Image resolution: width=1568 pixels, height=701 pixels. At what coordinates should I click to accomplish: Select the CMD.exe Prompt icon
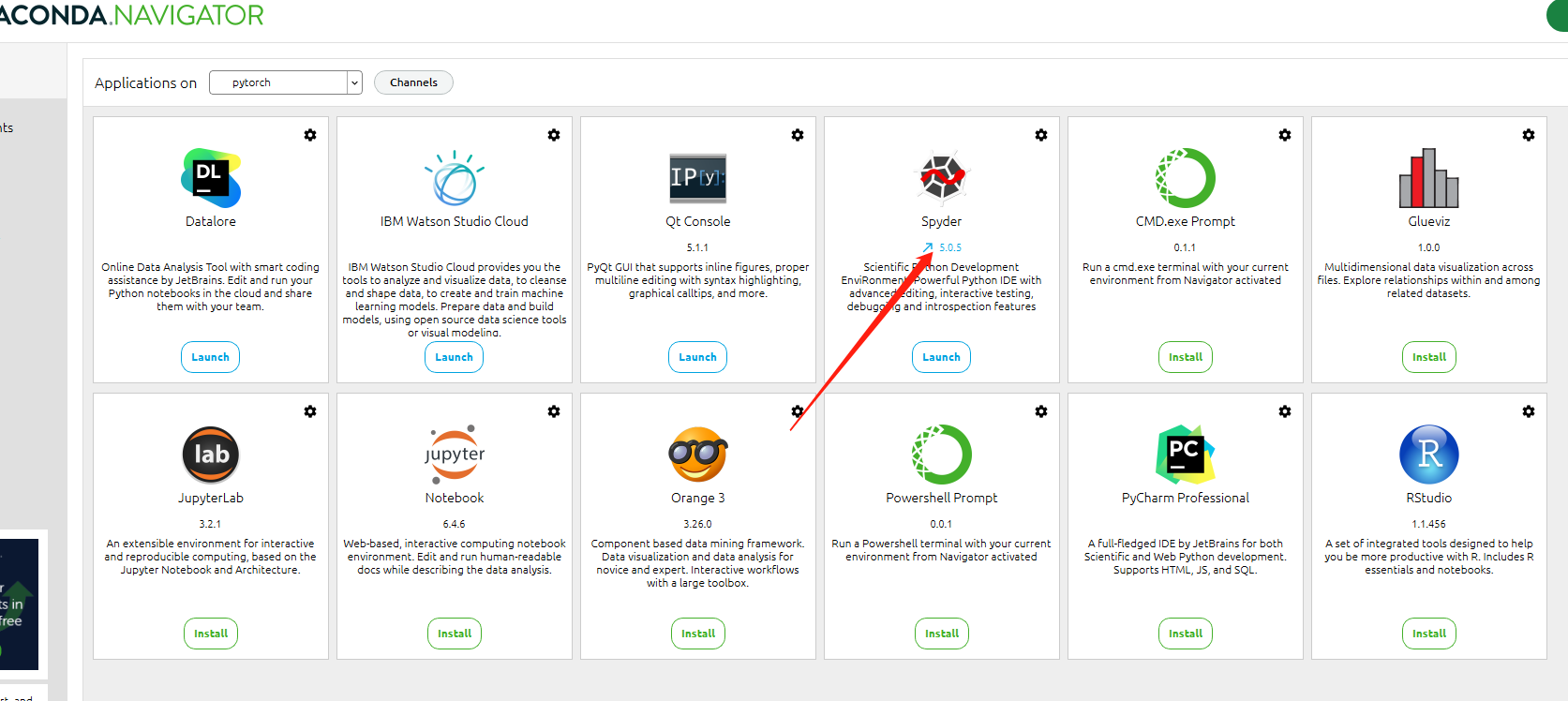tap(1186, 178)
